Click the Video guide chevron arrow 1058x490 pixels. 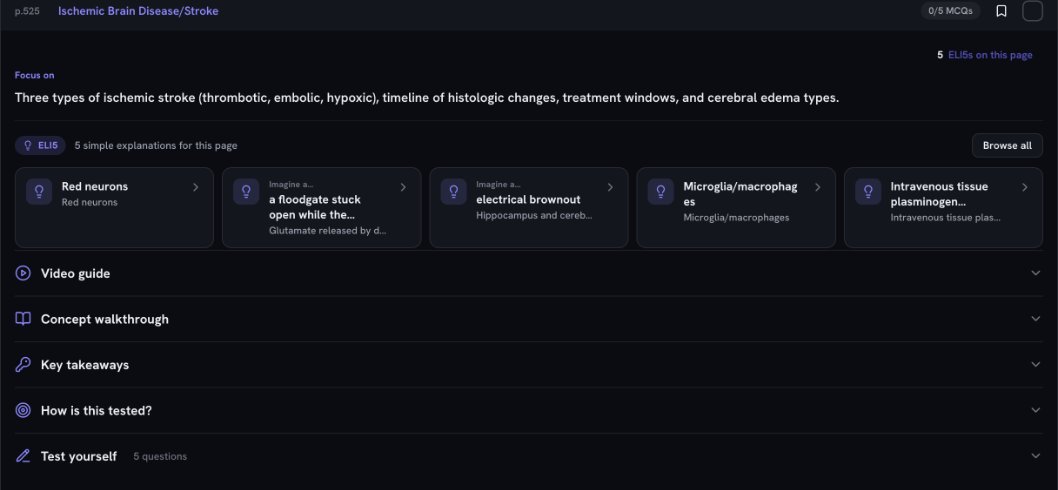[1035, 273]
